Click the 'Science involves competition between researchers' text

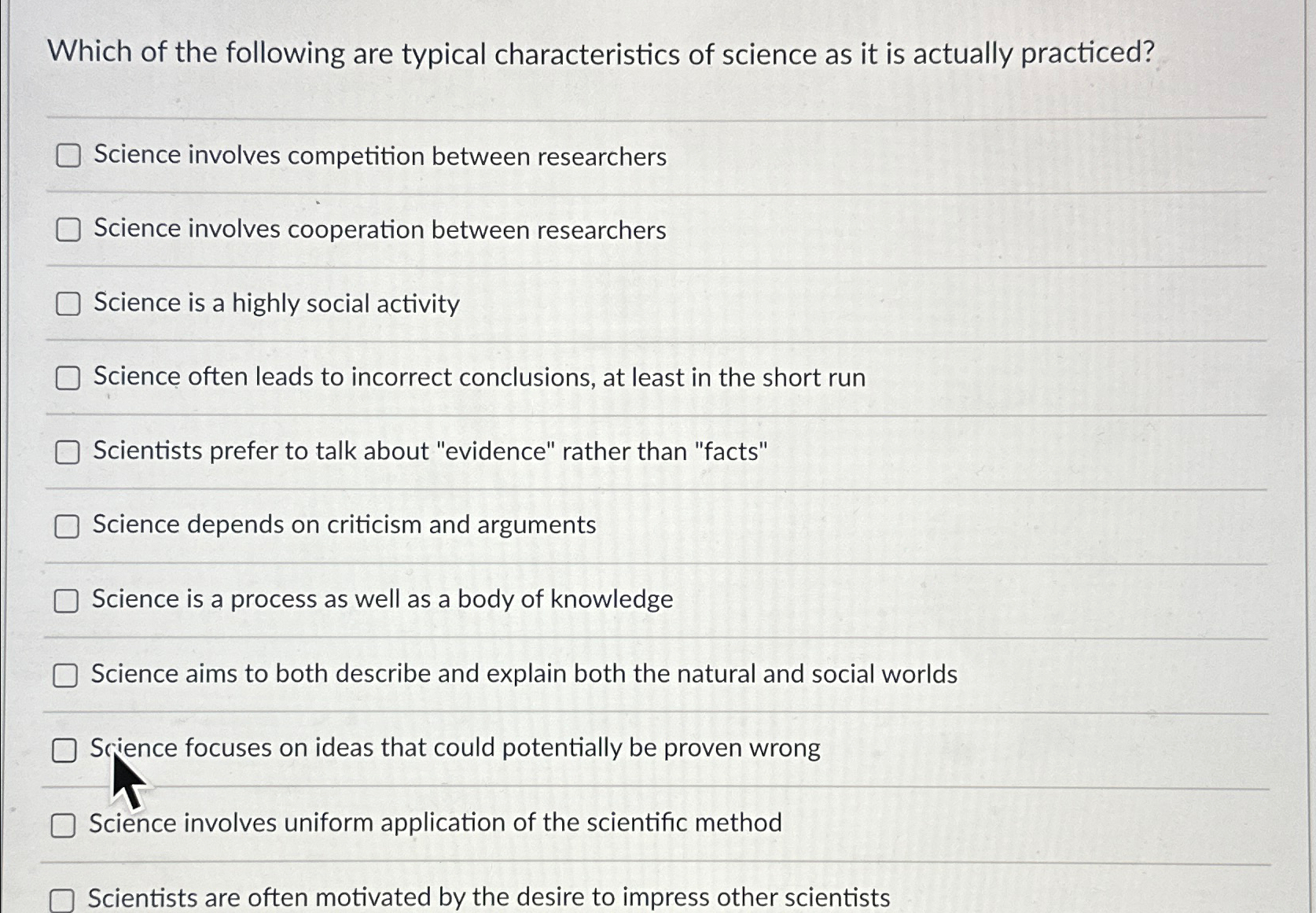point(380,156)
